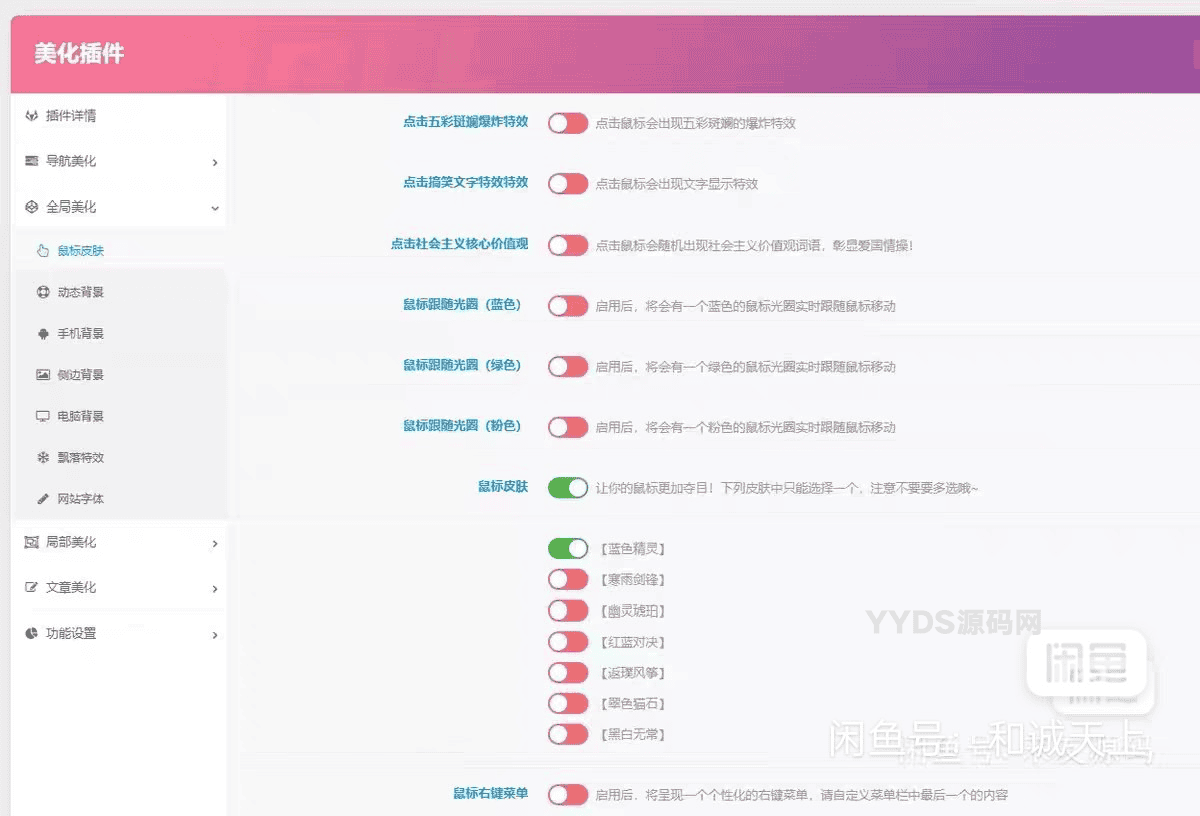
Task: Enable the 【幽灵琥珀】 skin switch
Action: pos(568,610)
